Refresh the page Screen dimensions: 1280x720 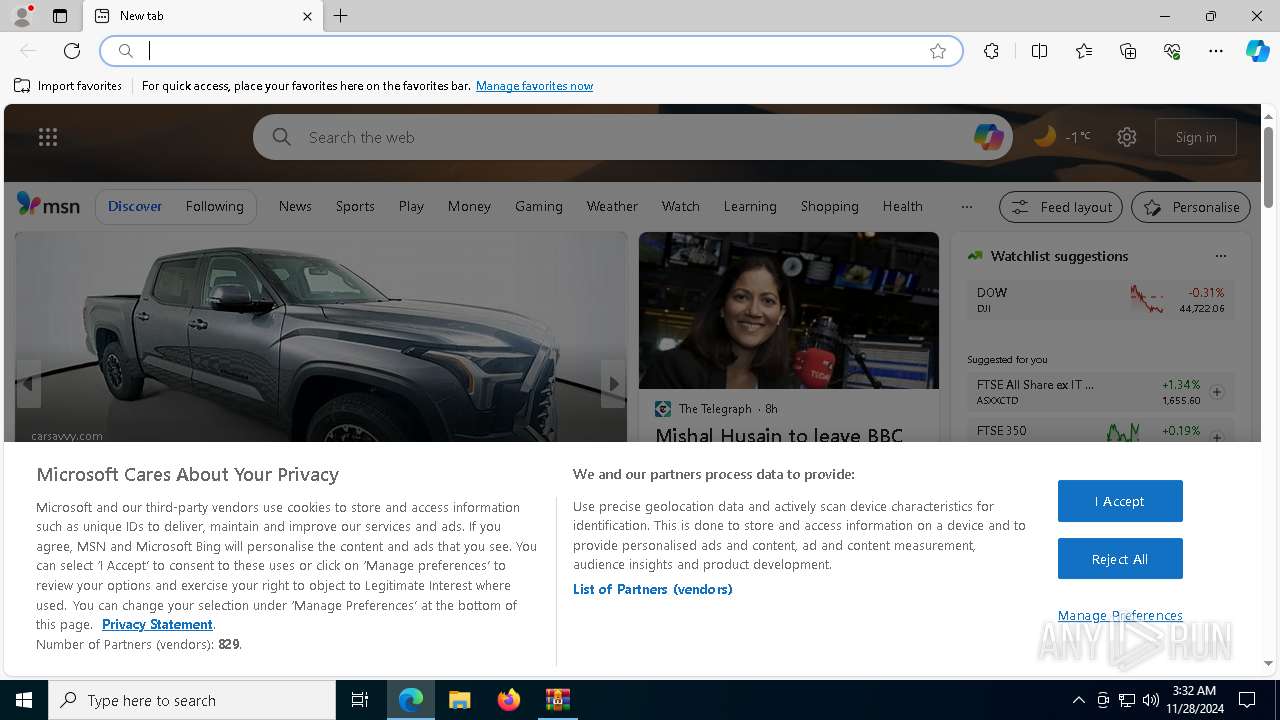[72, 51]
